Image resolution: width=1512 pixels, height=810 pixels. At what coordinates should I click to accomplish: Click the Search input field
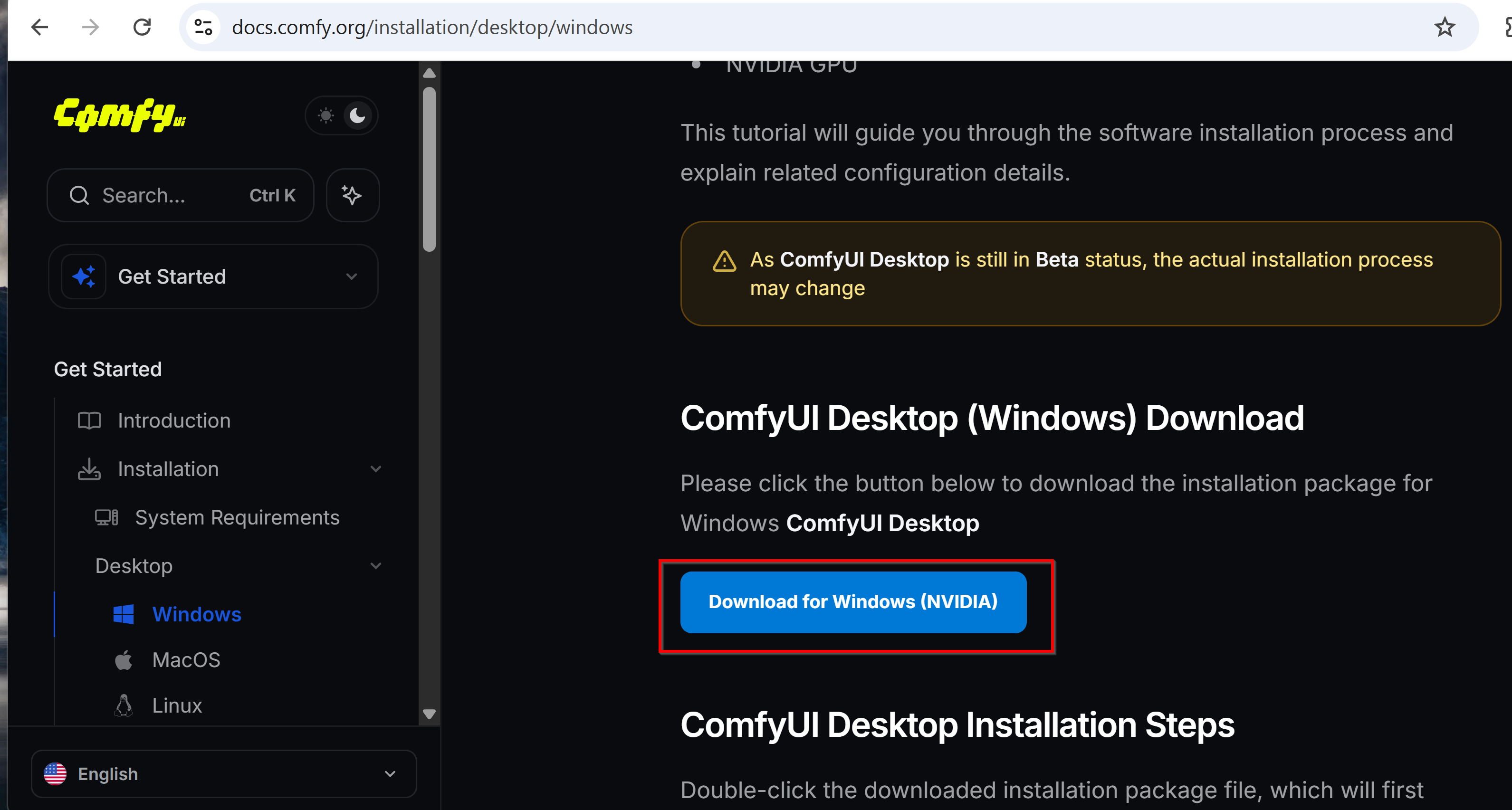click(180, 195)
